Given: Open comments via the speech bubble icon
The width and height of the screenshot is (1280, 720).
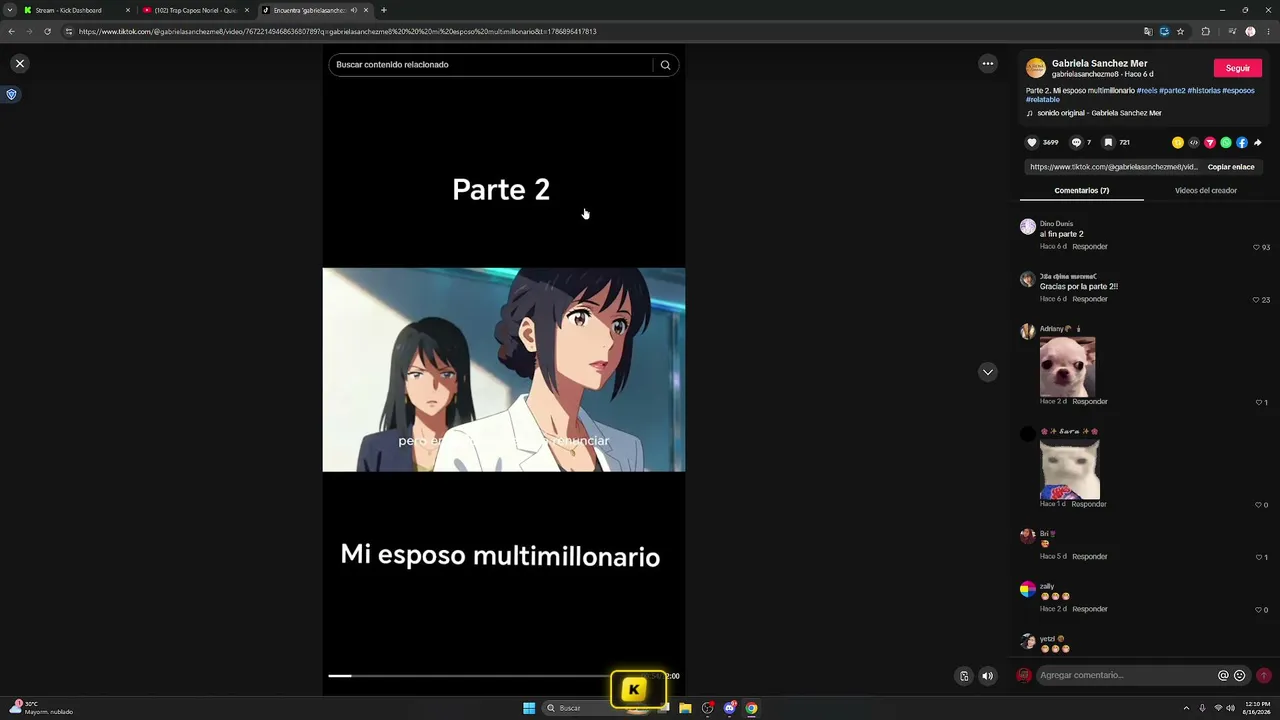Looking at the screenshot, I should pyautogui.click(x=1076, y=143).
